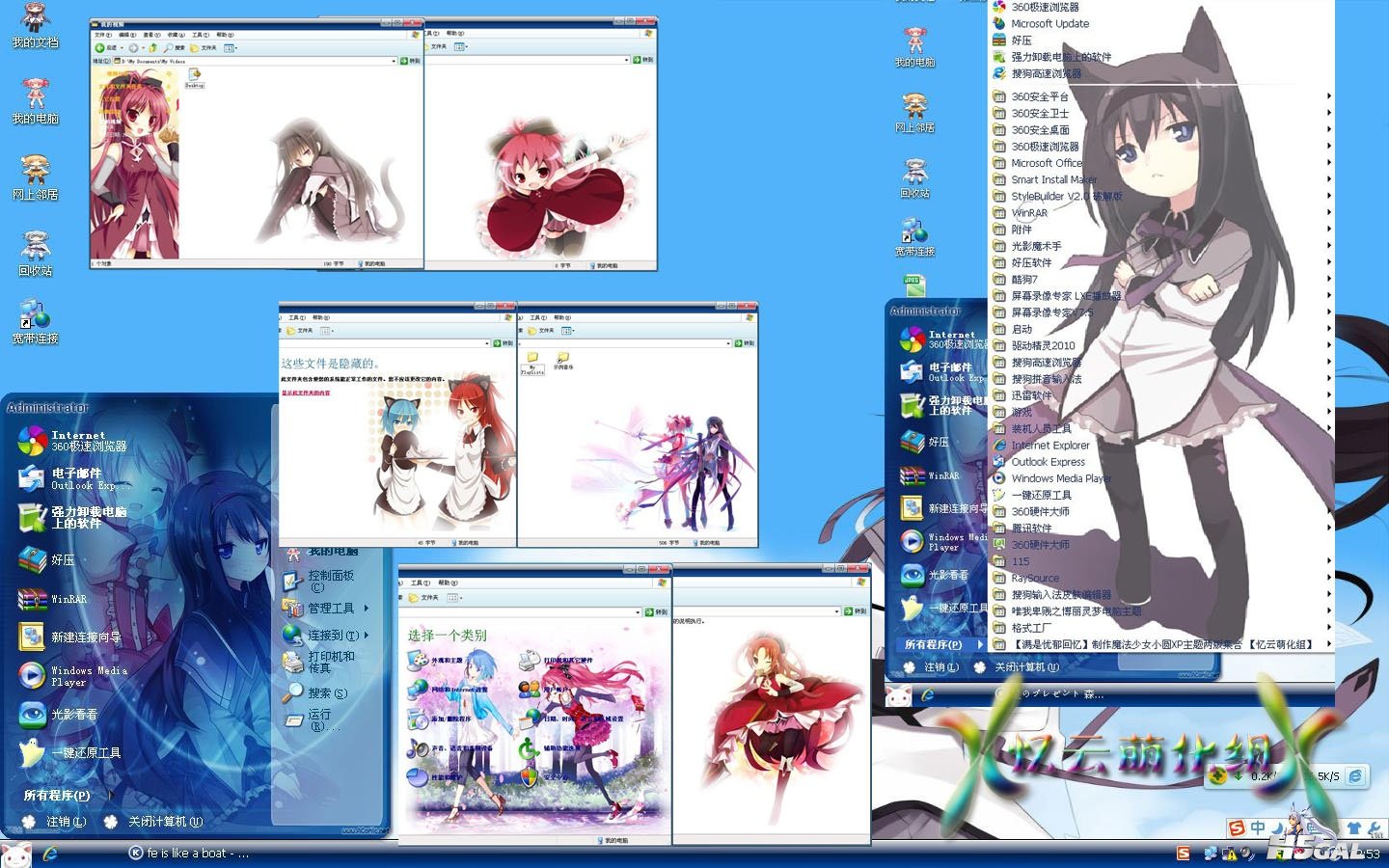Expand the 管理工具 submenu in the Start menu
The height and width of the screenshot is (868, 1389).
point(326,609)
